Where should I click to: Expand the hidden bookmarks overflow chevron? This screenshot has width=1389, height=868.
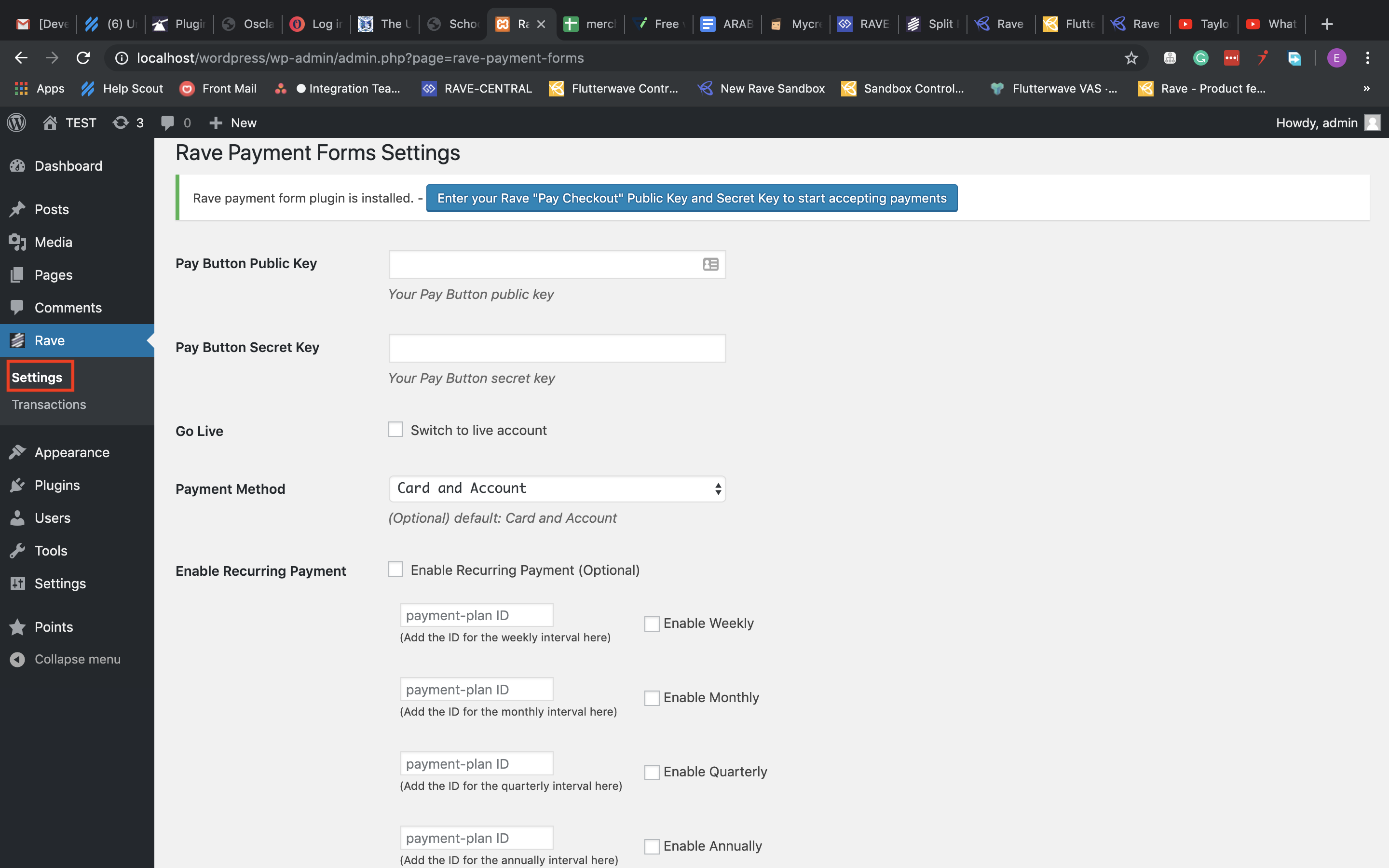point(1366,88)
